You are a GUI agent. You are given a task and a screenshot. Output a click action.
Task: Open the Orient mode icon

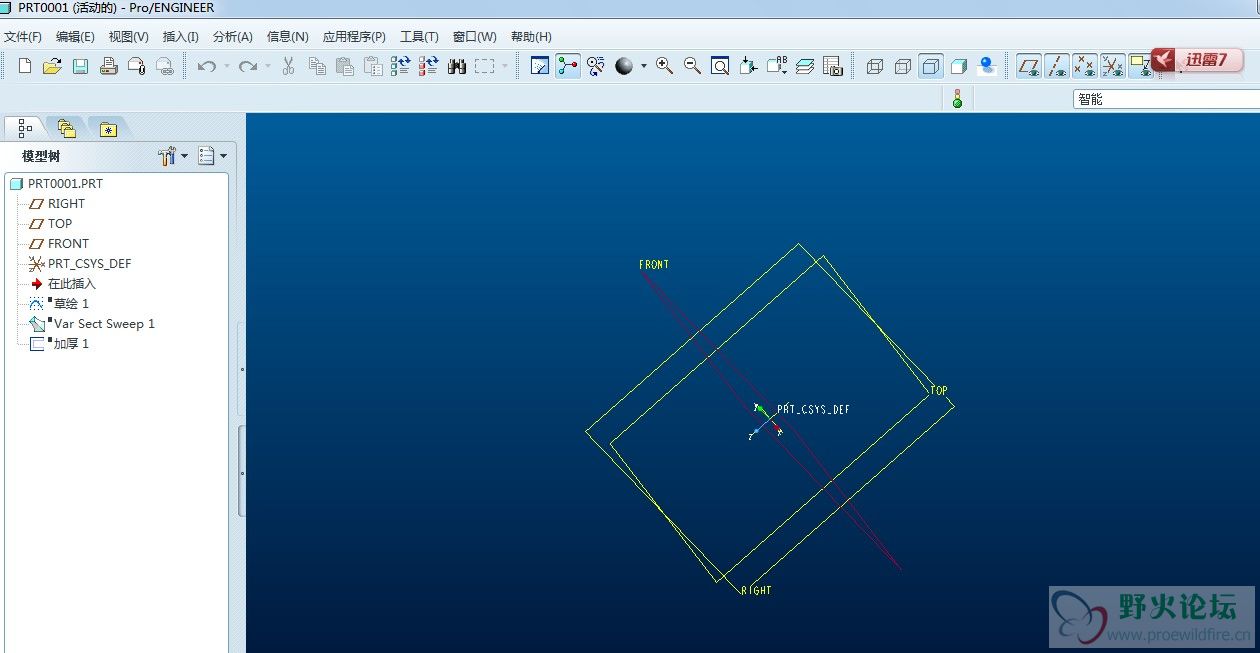tap(596, 66)
